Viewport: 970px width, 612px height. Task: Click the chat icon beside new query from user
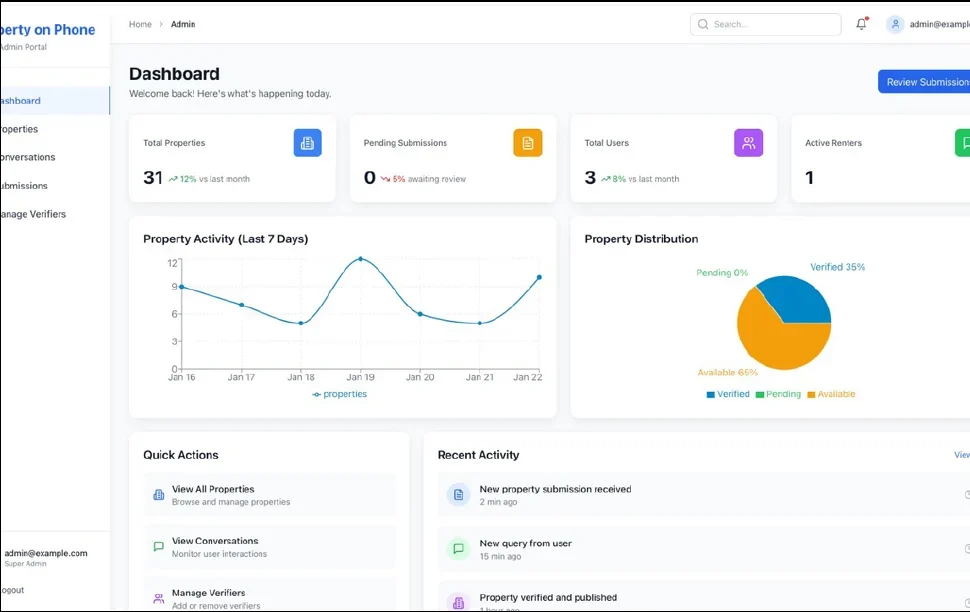[x=458, y=548]
